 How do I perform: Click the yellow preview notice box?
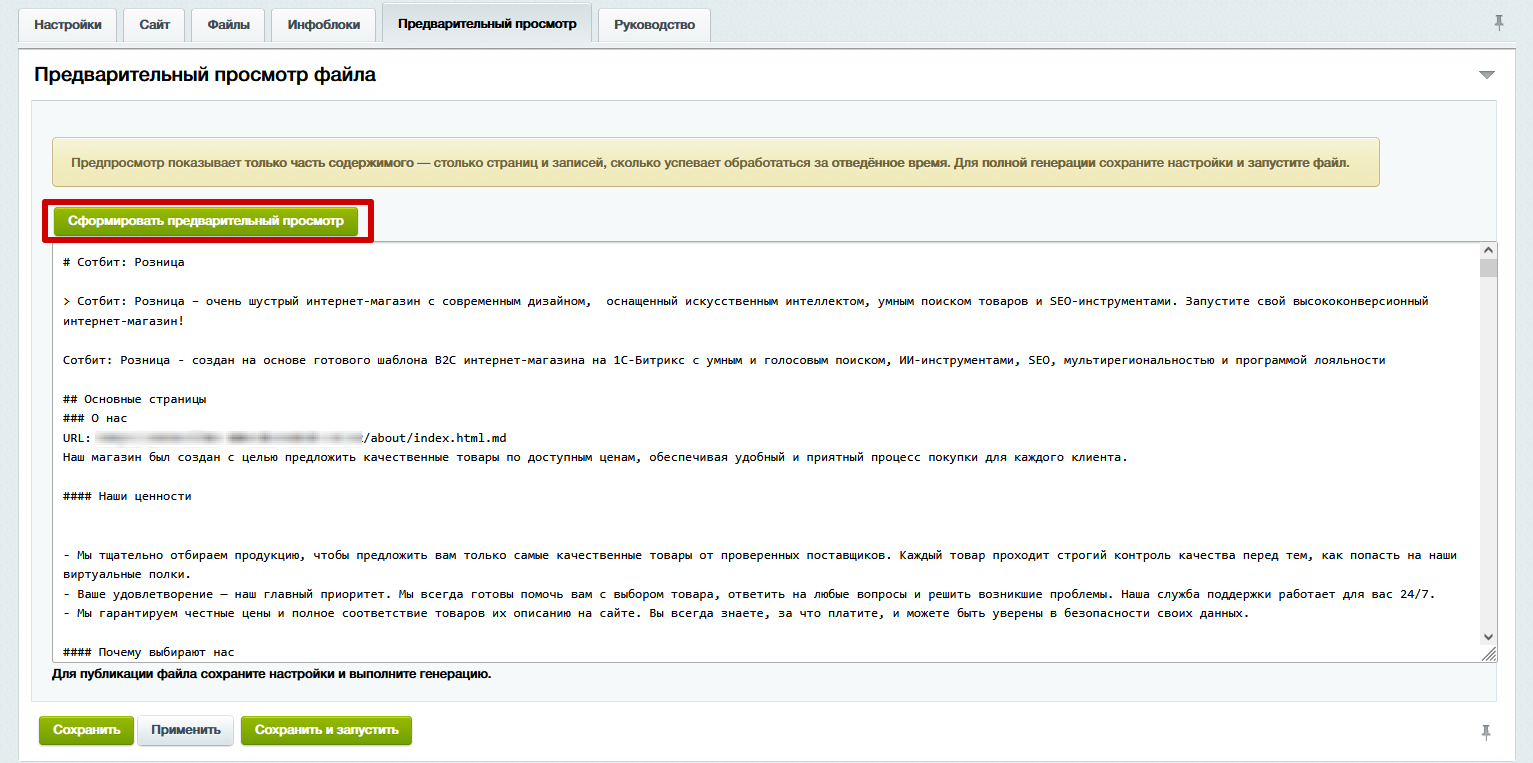(715, 162)
